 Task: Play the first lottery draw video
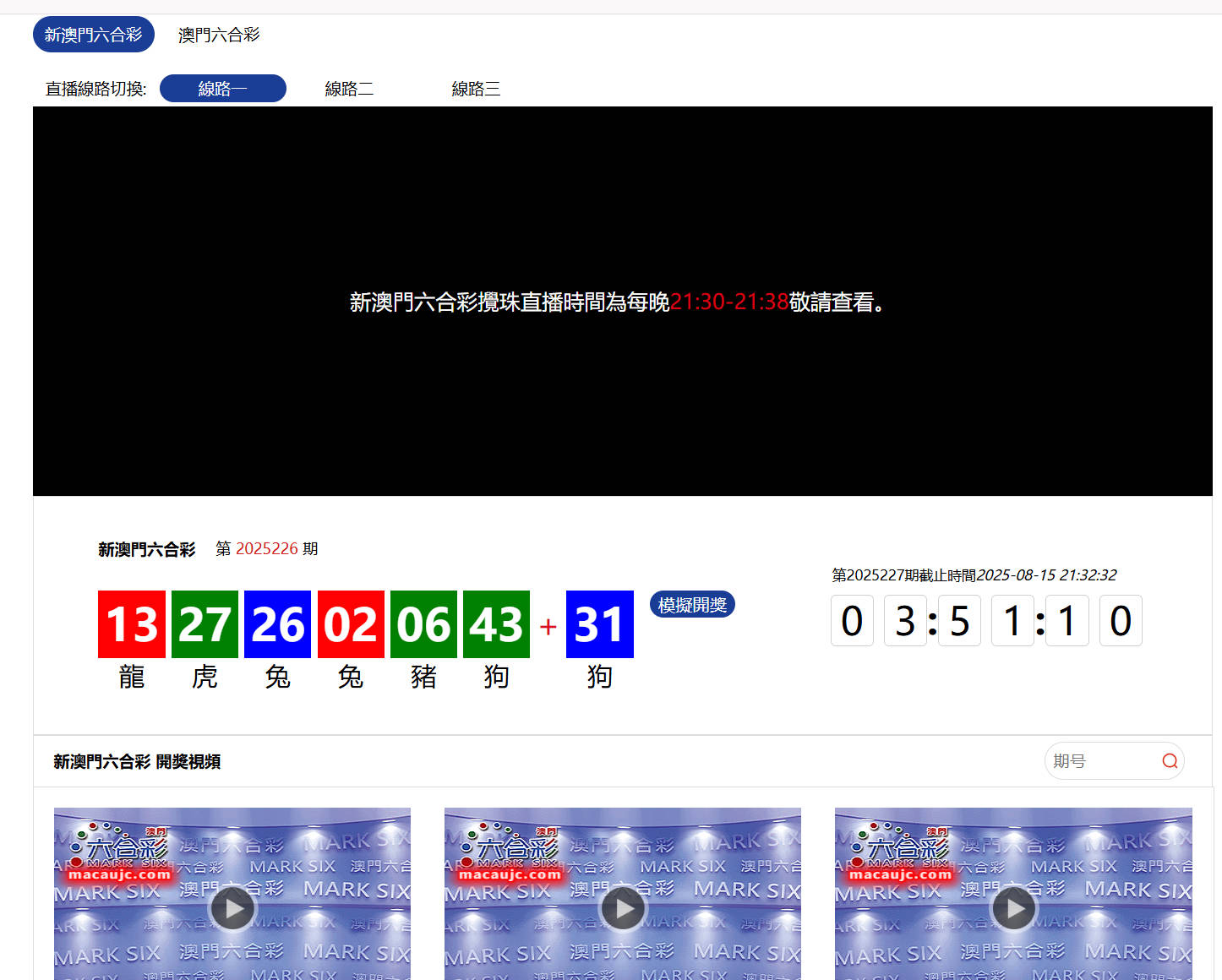[x=232, y=909]
